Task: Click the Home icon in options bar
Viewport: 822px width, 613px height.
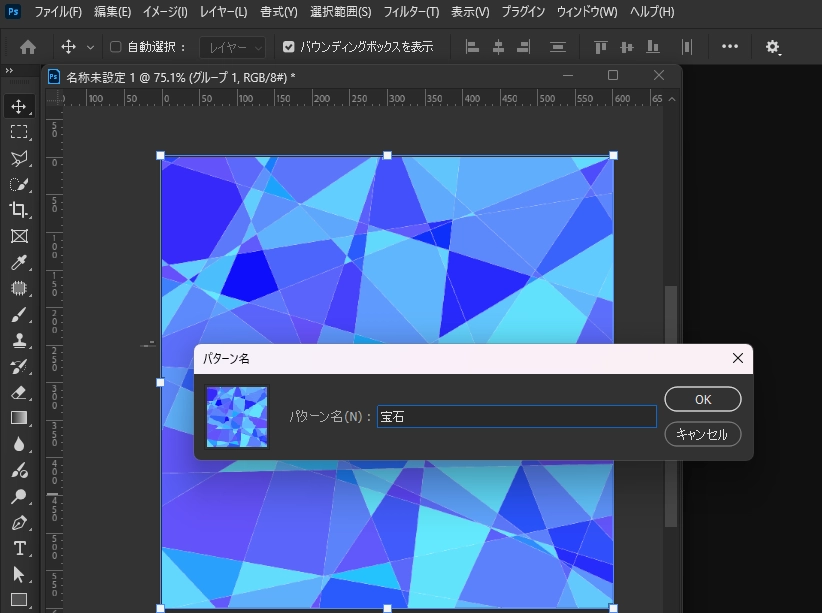Action: (x=28, y=47)
